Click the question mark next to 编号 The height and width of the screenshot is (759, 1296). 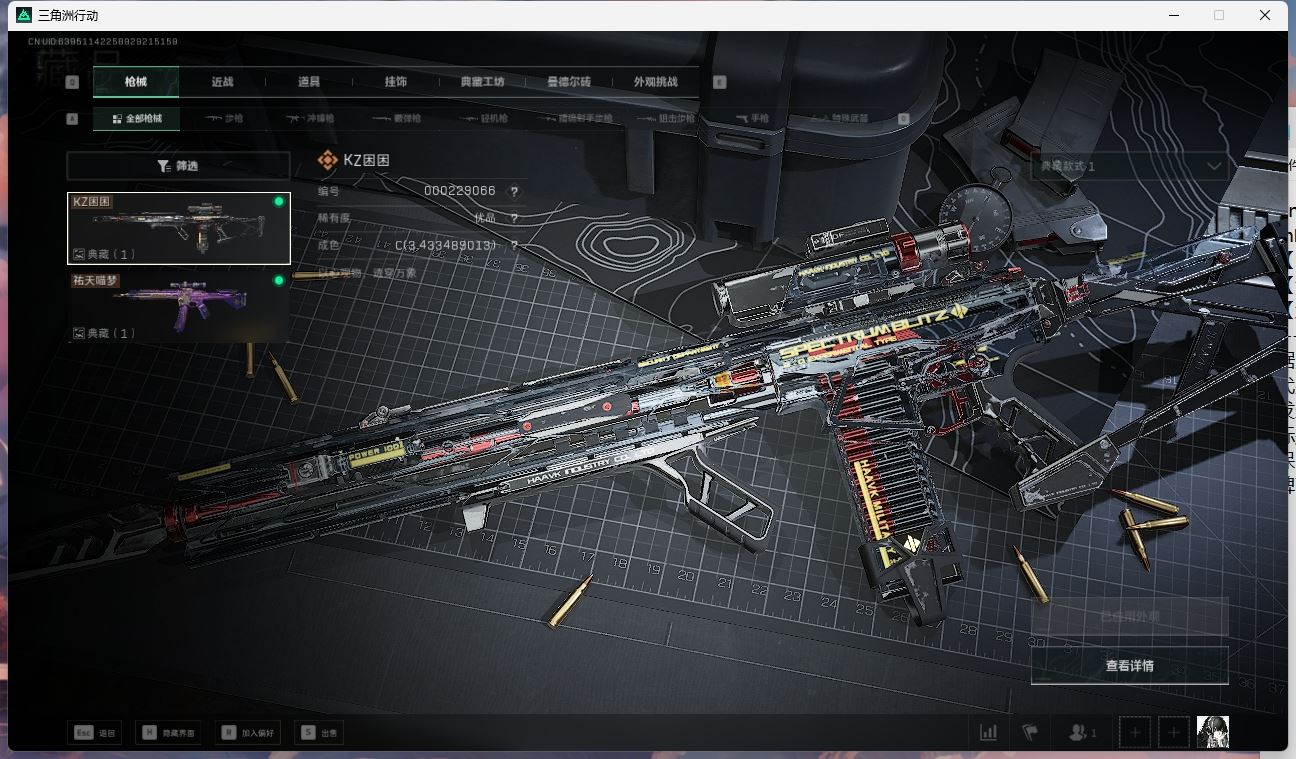pos(515,192)
